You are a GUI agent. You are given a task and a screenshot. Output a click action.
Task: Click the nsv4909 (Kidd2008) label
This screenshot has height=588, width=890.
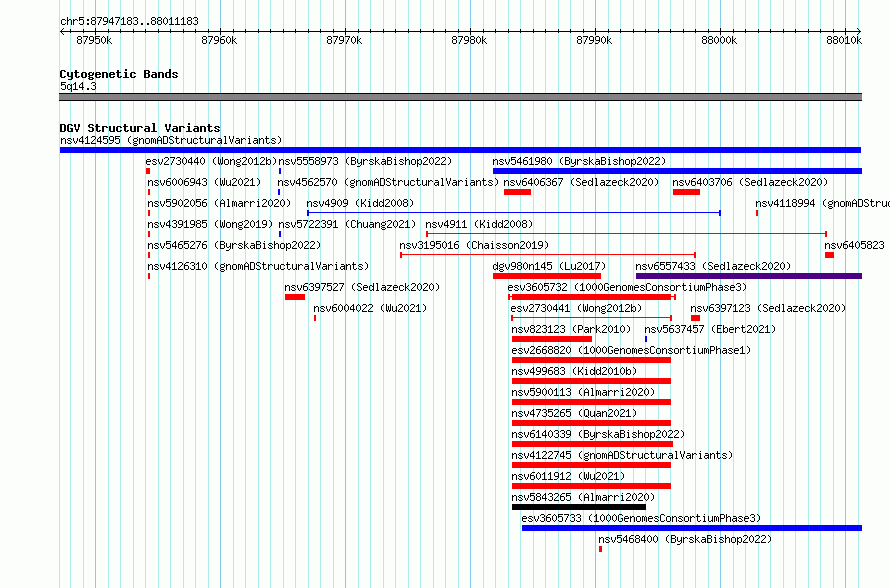click(360, 203)
